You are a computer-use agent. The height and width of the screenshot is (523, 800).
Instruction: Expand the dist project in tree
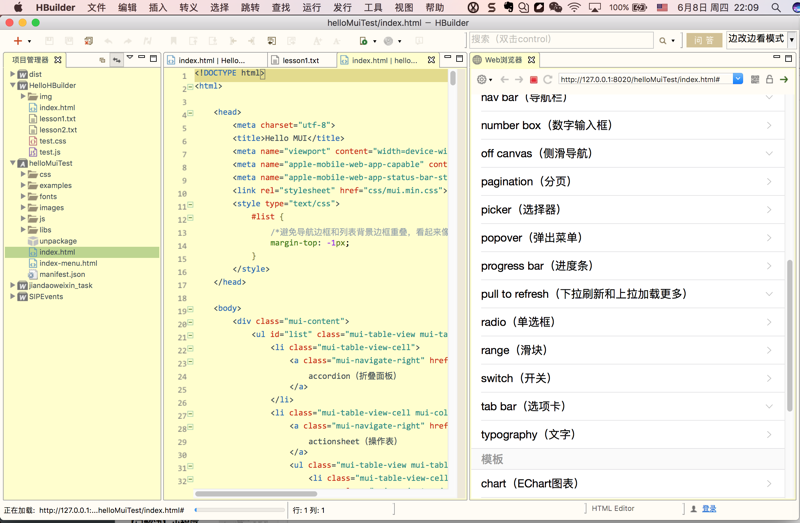pyautogui.click(x=13, y=74)
